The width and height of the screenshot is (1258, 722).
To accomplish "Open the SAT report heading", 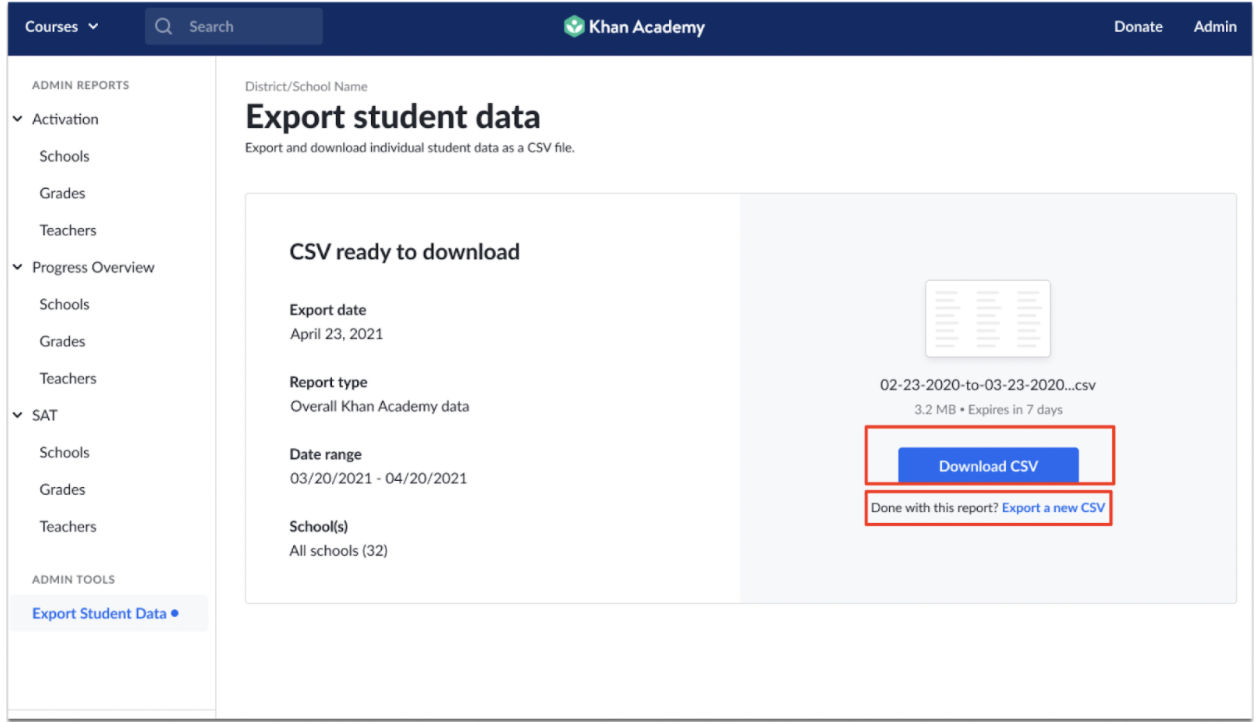I will (45, 415).
